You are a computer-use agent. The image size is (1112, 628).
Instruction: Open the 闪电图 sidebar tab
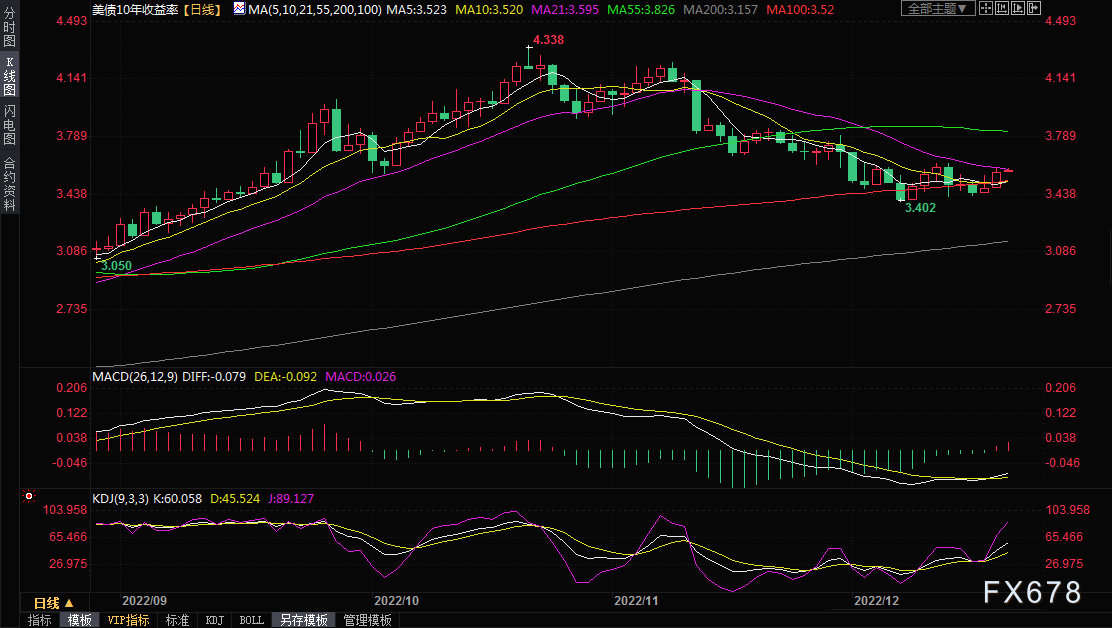coord(9,127)
